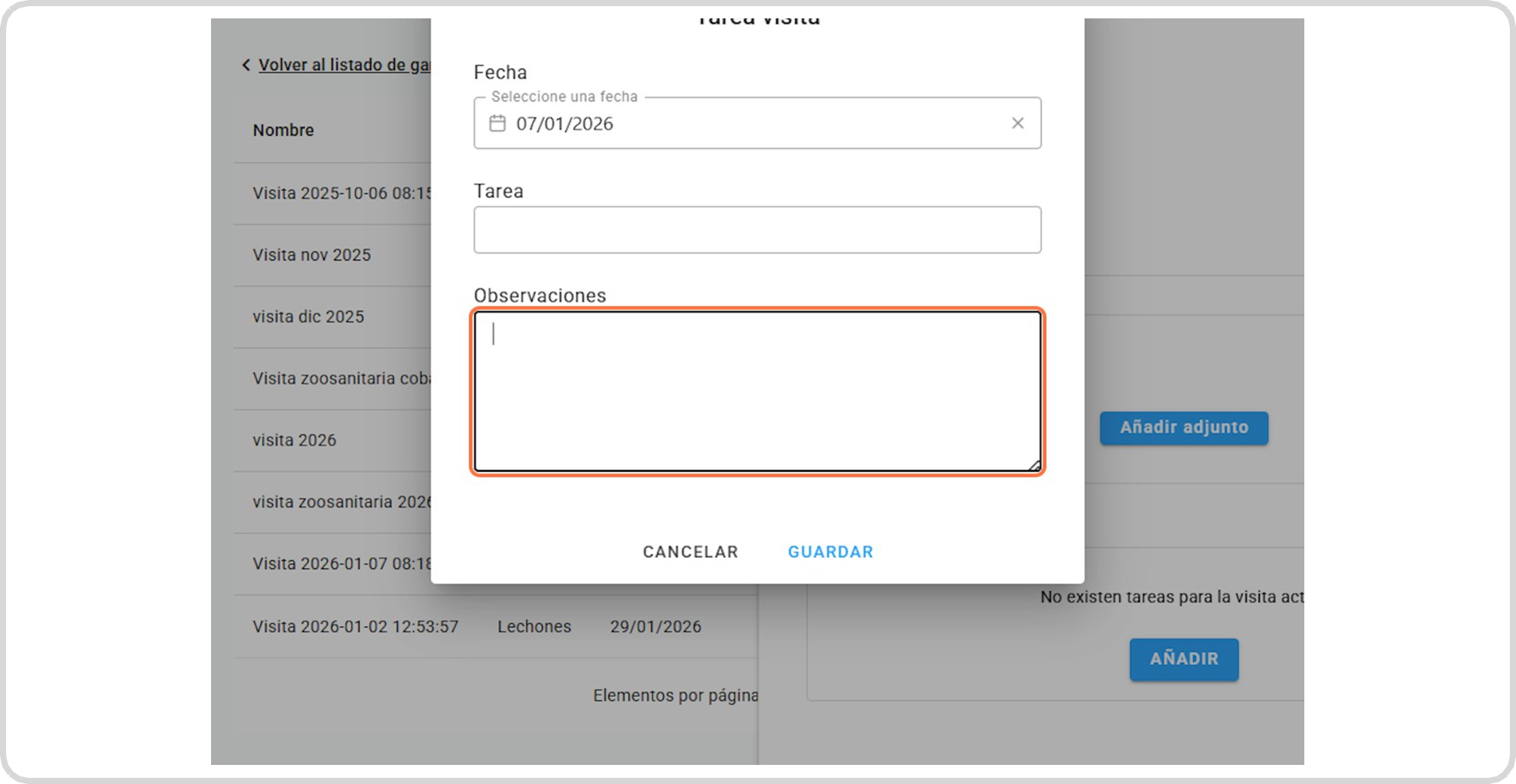Open Volver al listado de link
1516x784 pixels.
[344, 65]
